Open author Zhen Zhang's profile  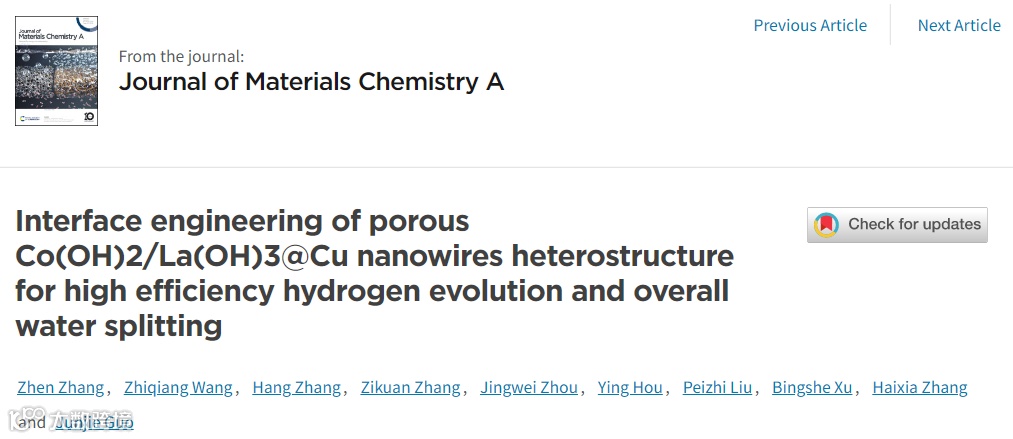click(x=61, y=388)
